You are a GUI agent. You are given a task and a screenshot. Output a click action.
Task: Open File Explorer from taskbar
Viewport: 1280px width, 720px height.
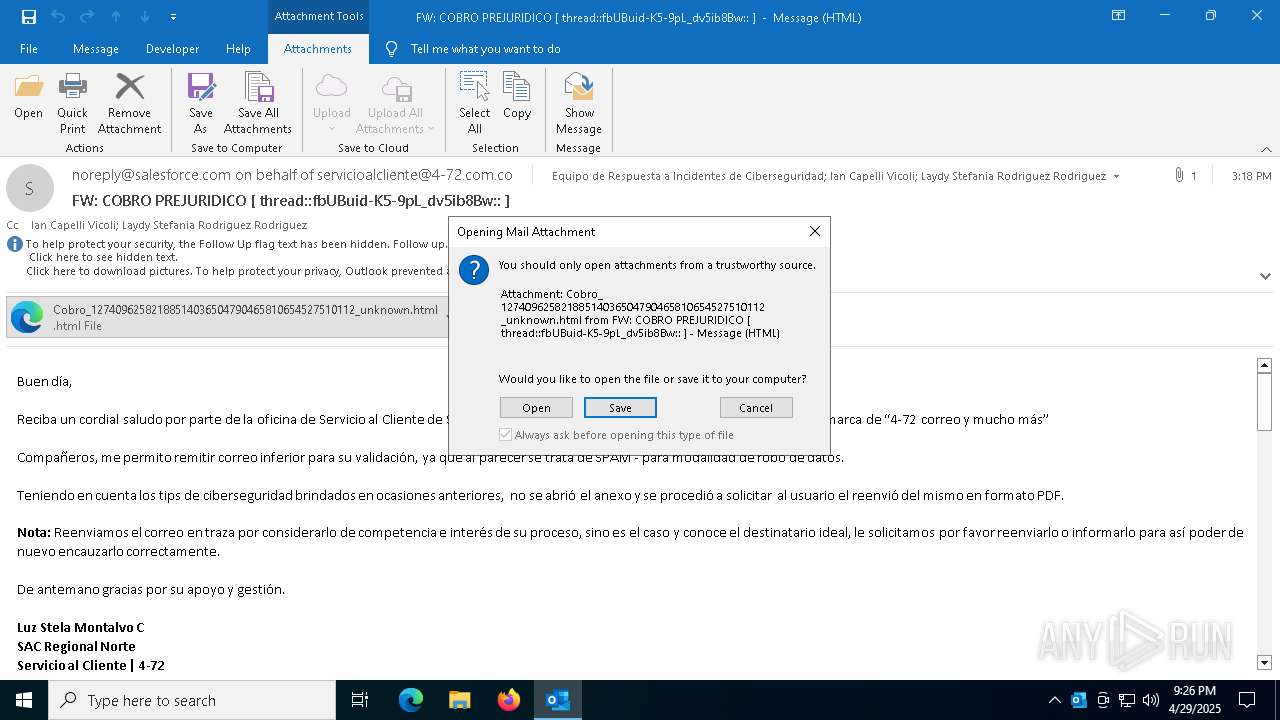(460, 700)
